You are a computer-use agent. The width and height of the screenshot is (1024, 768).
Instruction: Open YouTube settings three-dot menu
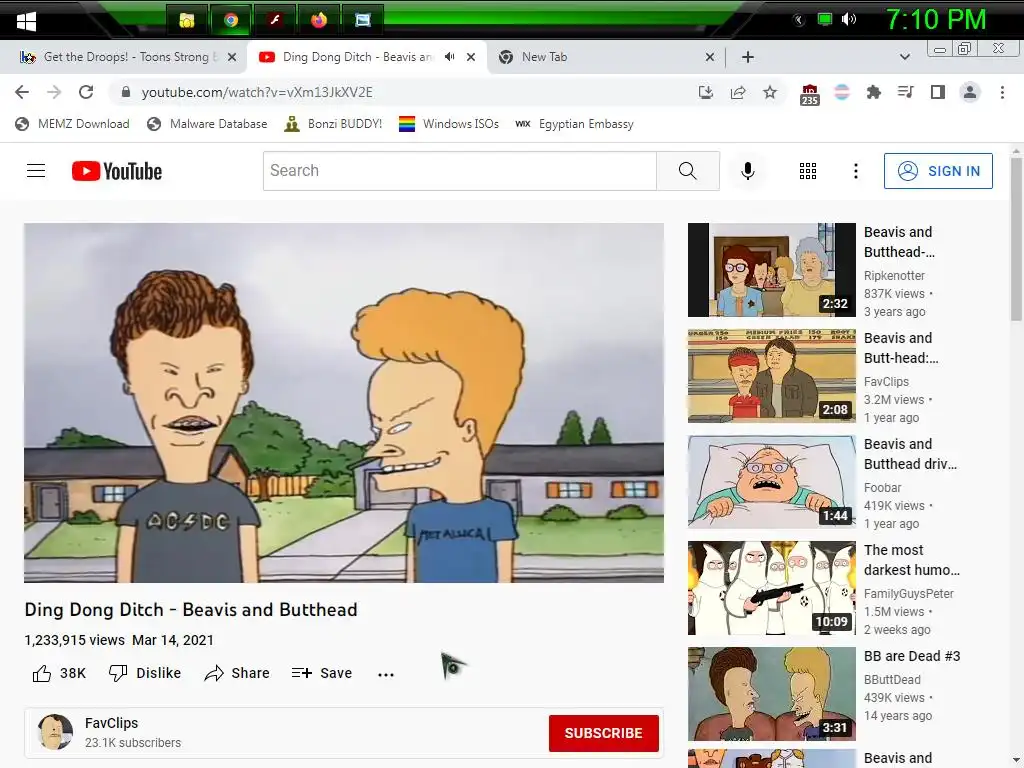(x=856, y=171)
